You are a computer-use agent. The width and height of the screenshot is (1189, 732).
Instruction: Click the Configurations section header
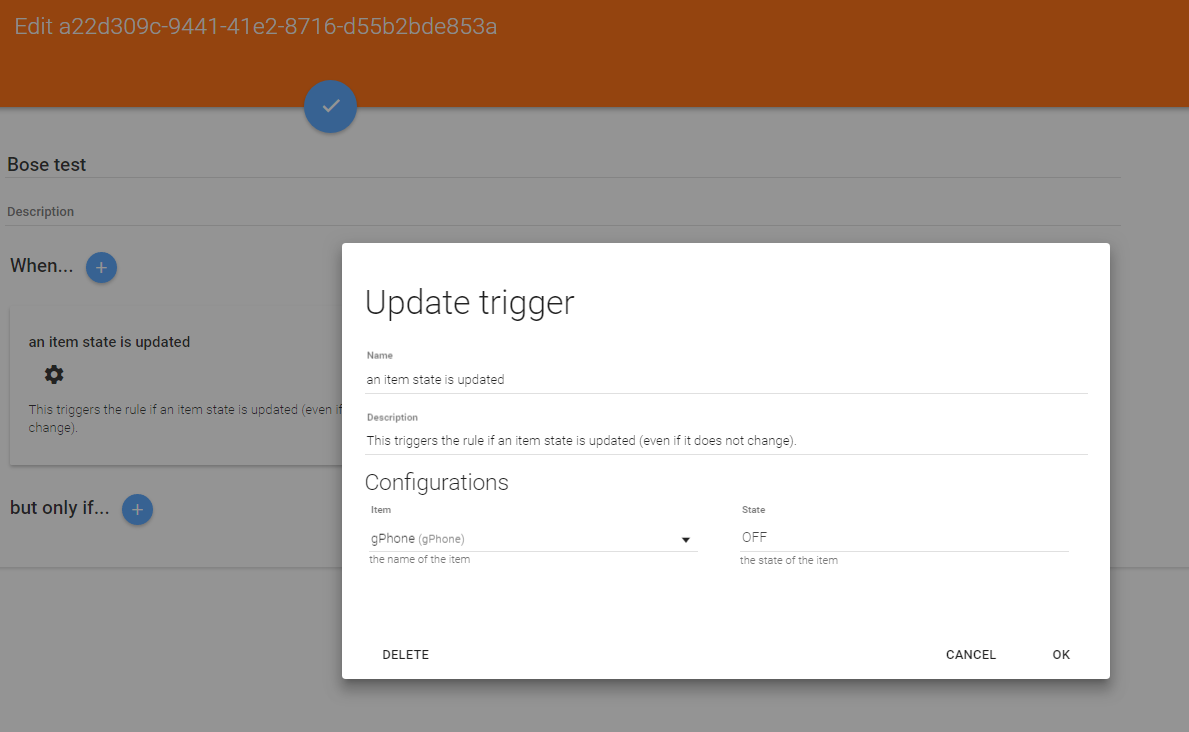(437, 482)
